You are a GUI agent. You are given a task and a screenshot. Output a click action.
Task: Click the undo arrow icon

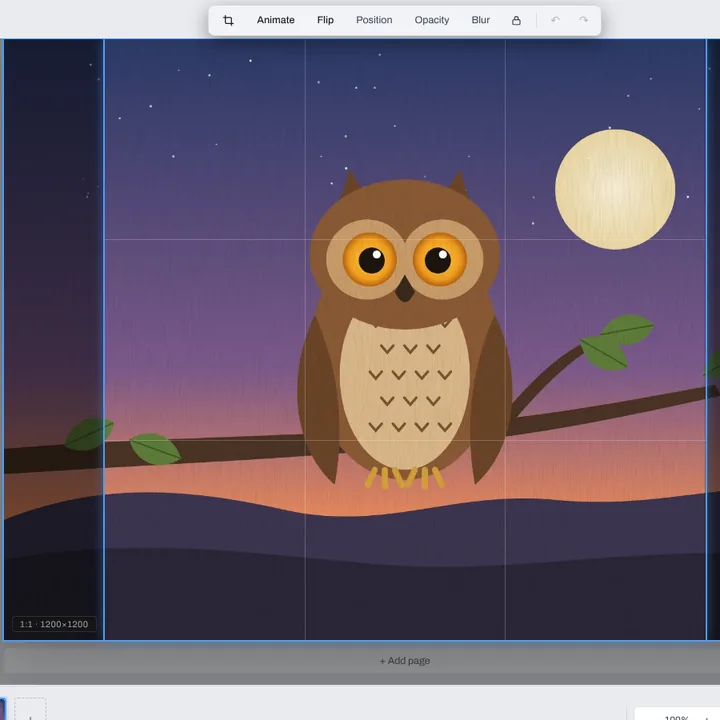point(555,20)
